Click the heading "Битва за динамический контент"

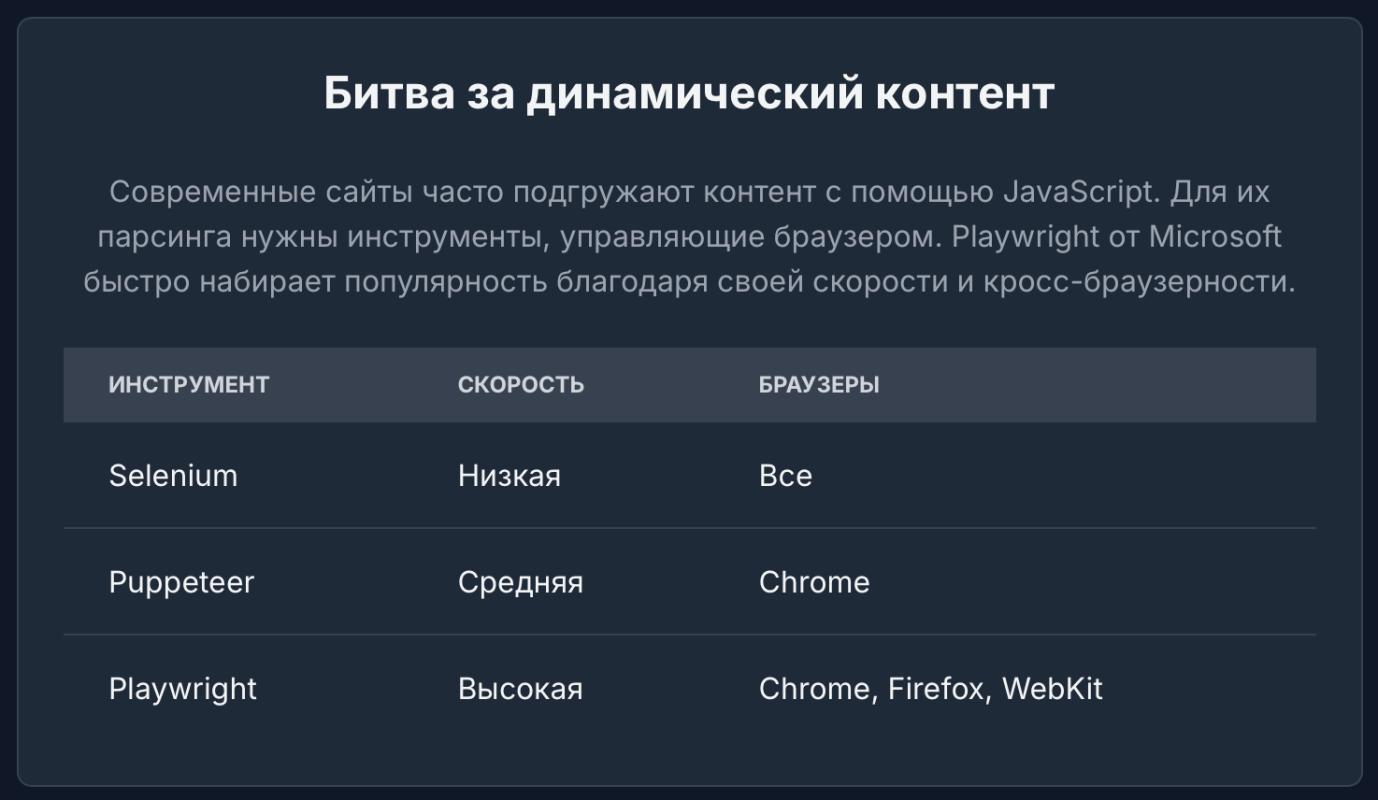pyautogui.click(x=689, y=94)
